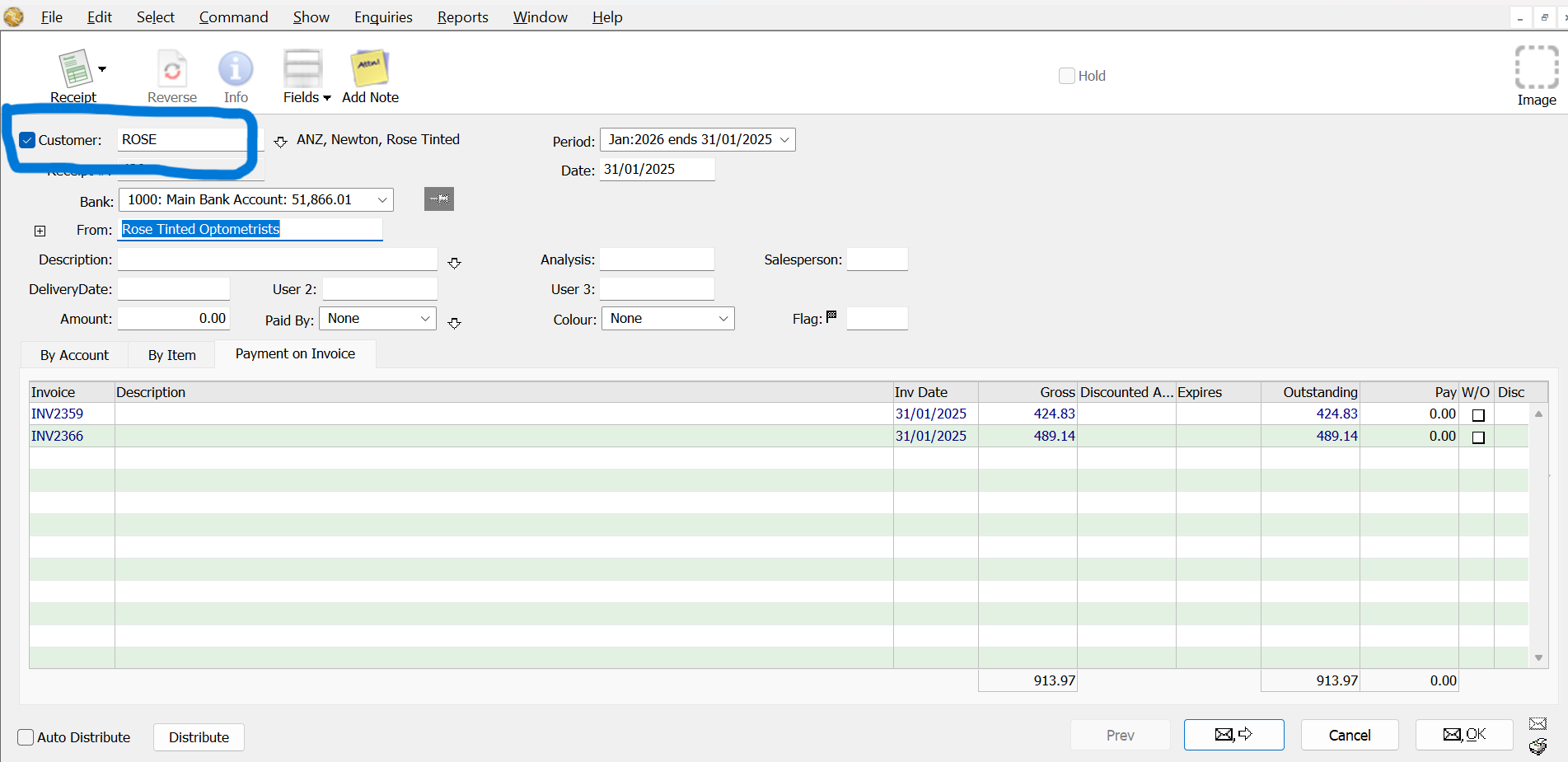
Task: Check the W/O box for INV2359
Action: (x=1478, y=415)
